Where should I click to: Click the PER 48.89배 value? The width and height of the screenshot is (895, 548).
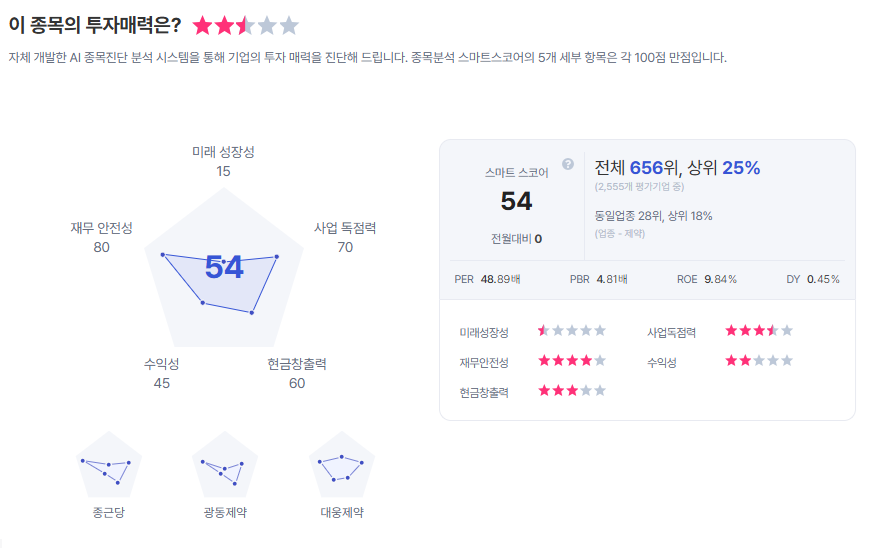click(488, 279)
